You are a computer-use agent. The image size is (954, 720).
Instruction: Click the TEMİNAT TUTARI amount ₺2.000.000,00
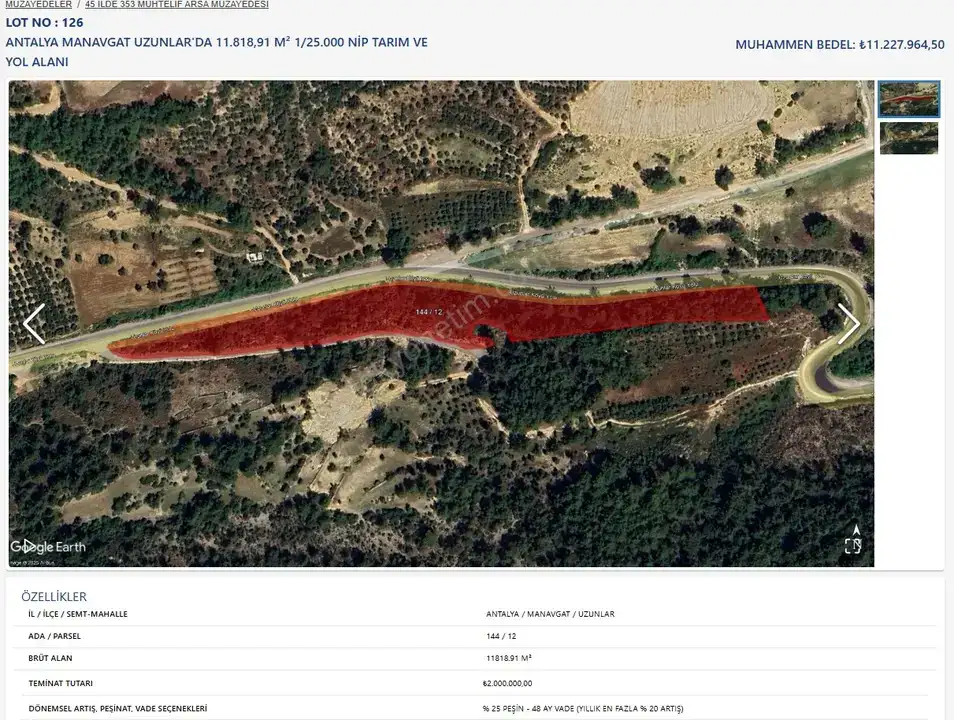pos(507,683)
